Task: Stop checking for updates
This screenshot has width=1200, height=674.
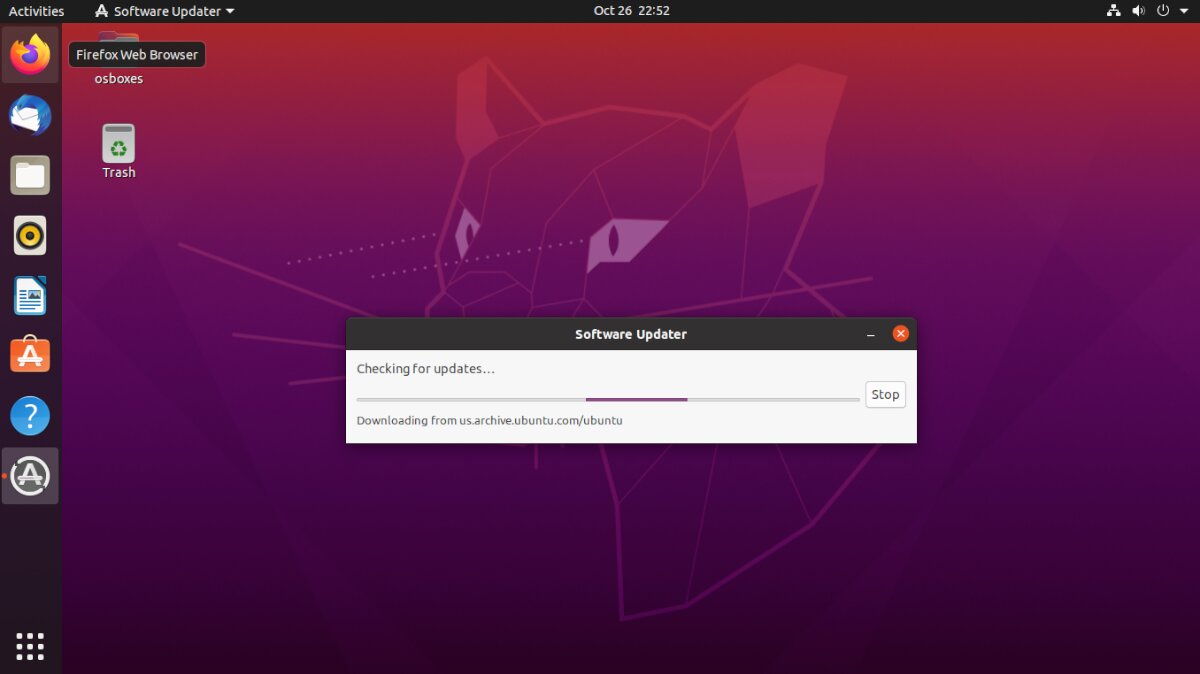Action: [x=885, y=394]
